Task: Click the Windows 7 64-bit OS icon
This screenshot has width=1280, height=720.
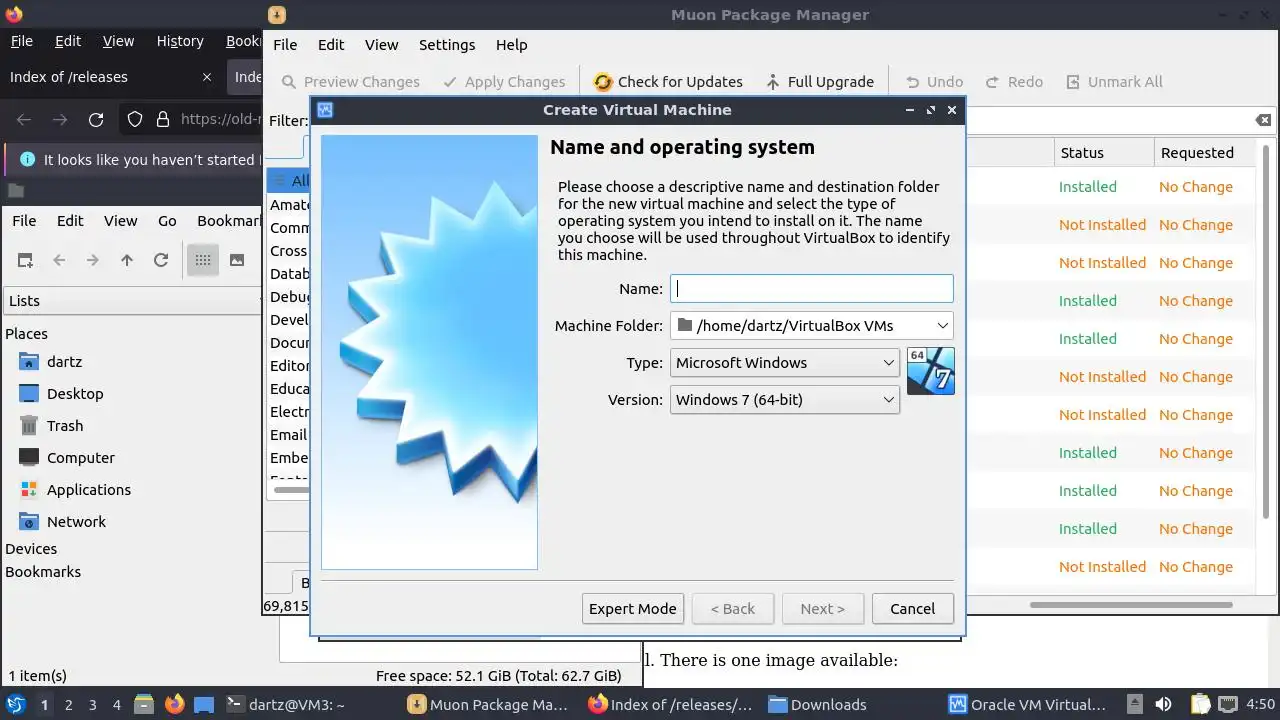Action: click(930, 371)
